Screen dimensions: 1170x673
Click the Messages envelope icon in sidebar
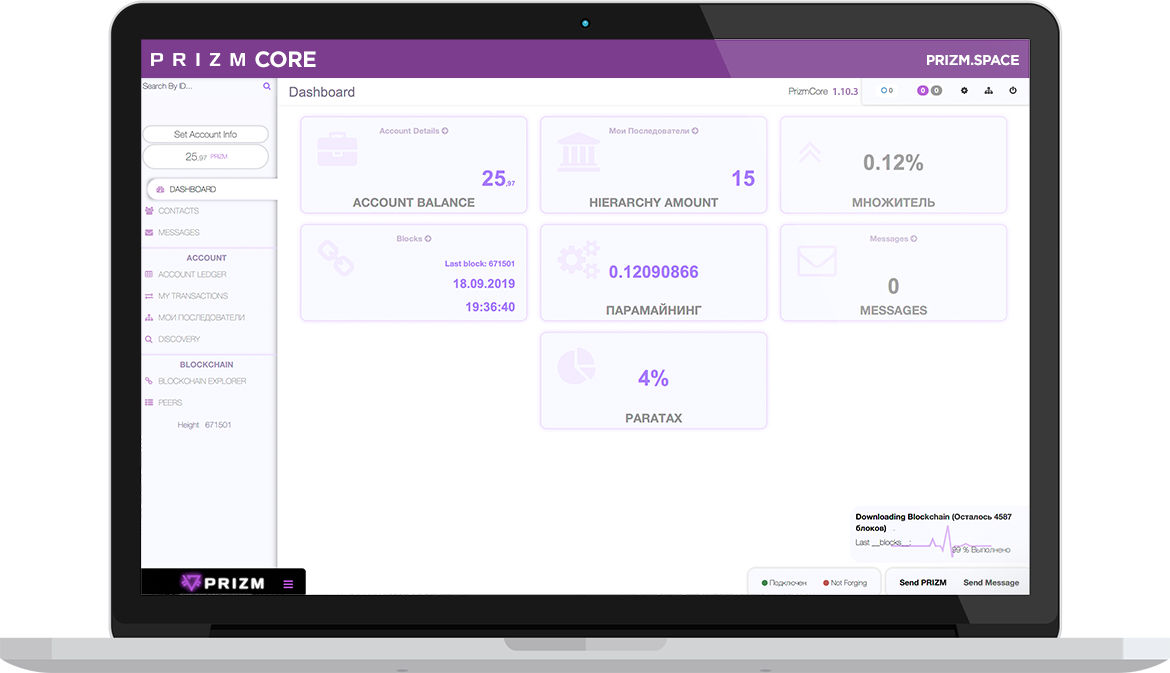[148, 232]
